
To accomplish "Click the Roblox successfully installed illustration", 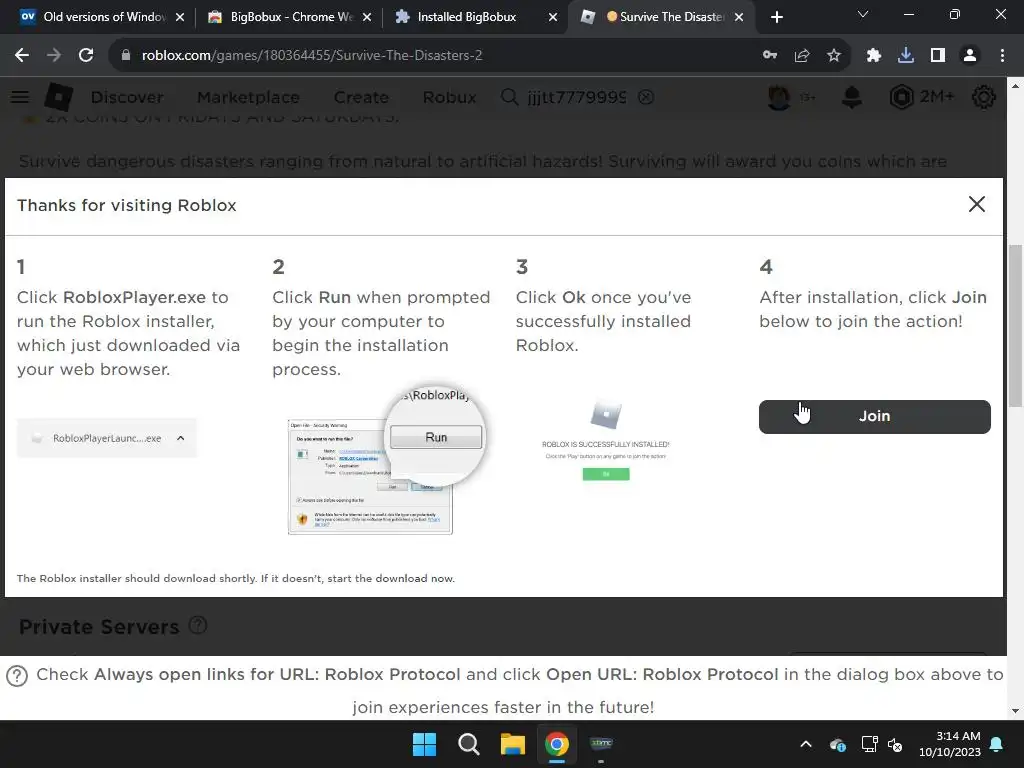I will coord(605,442).
